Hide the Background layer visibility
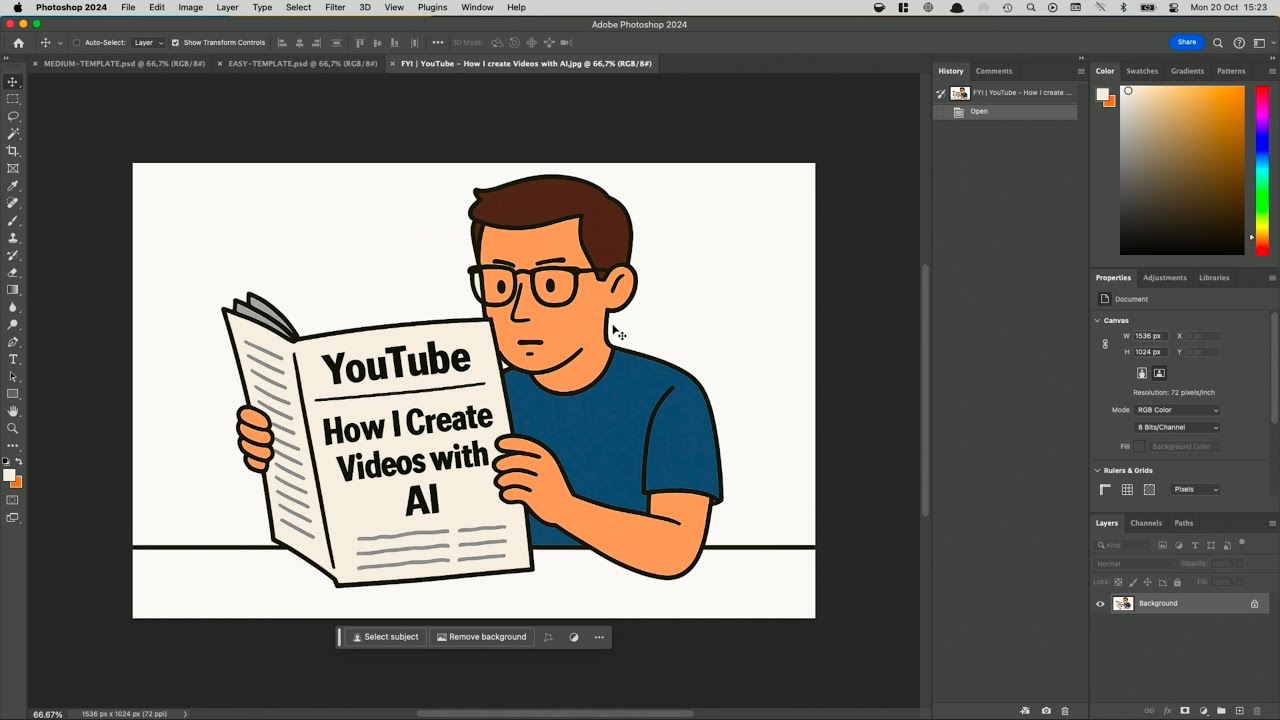The height and width of the screenshot is (720, 1280). (1100, 604)
